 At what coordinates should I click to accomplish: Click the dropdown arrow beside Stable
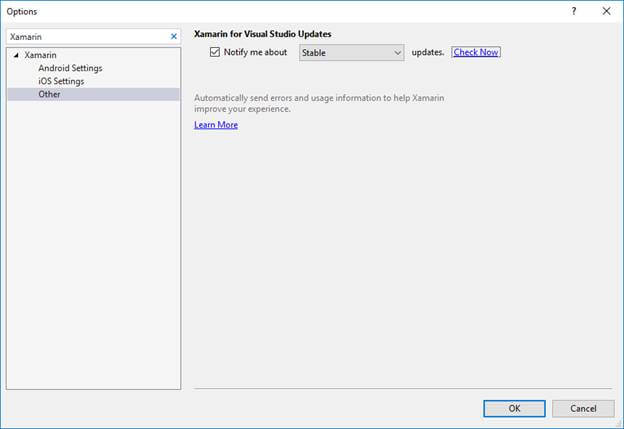(x=397, y=52)
